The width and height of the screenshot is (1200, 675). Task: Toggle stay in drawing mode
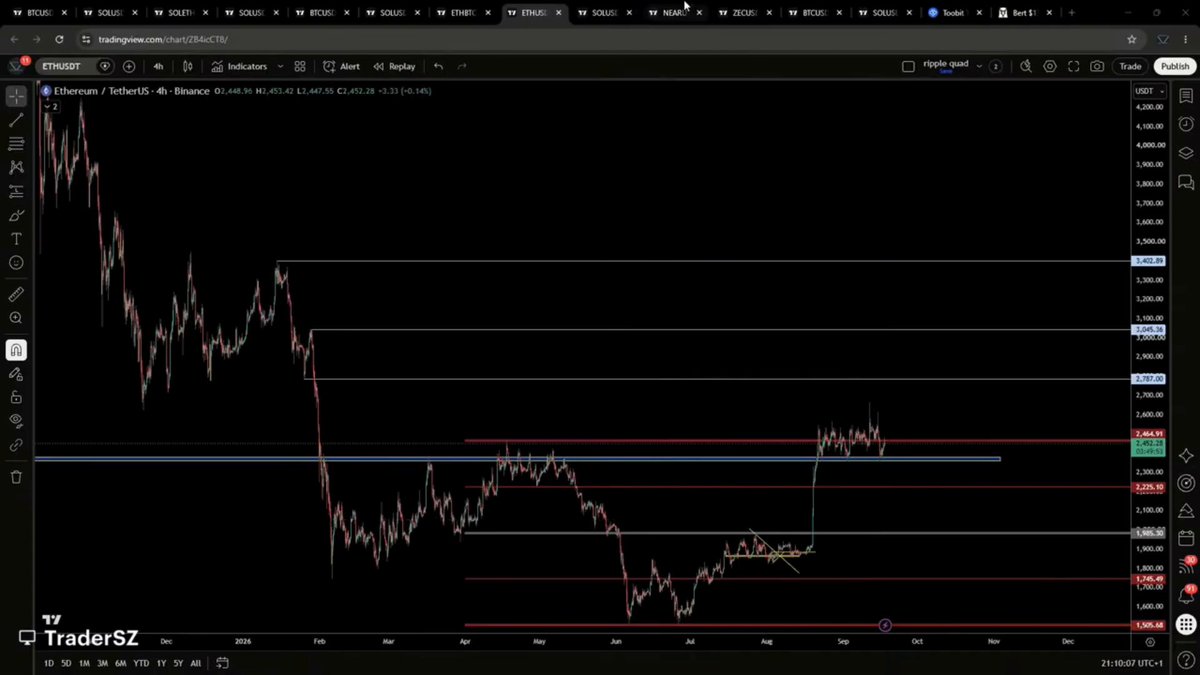16,374
